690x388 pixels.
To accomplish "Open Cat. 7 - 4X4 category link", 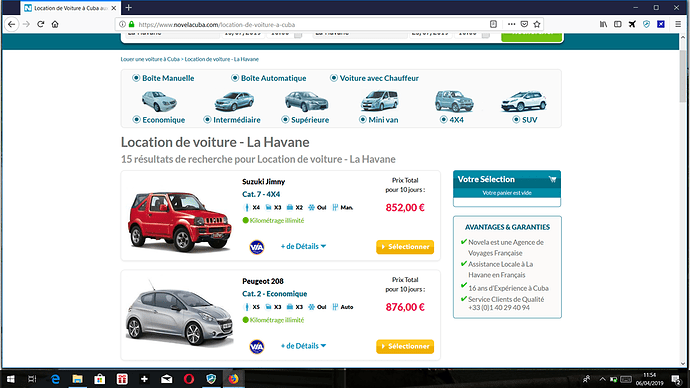I will click(261, 194).
